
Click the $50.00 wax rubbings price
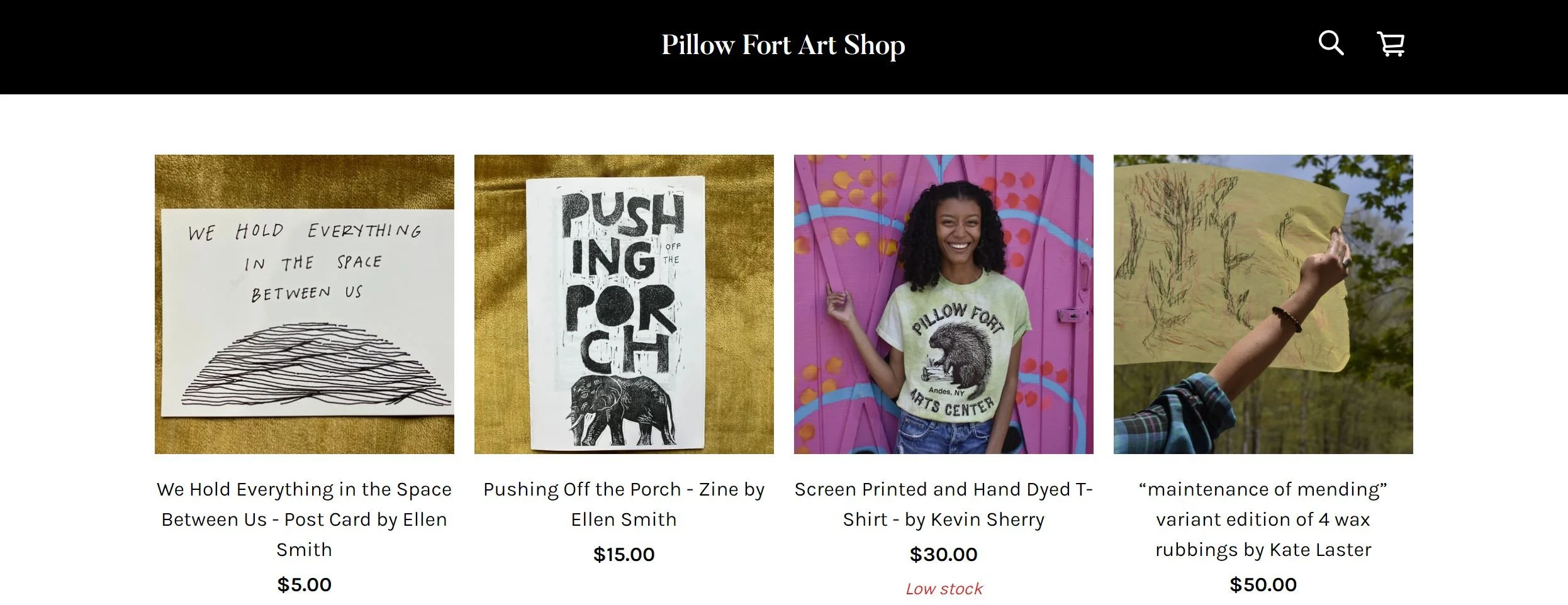pyautogui.click(x=1263, y=585)
